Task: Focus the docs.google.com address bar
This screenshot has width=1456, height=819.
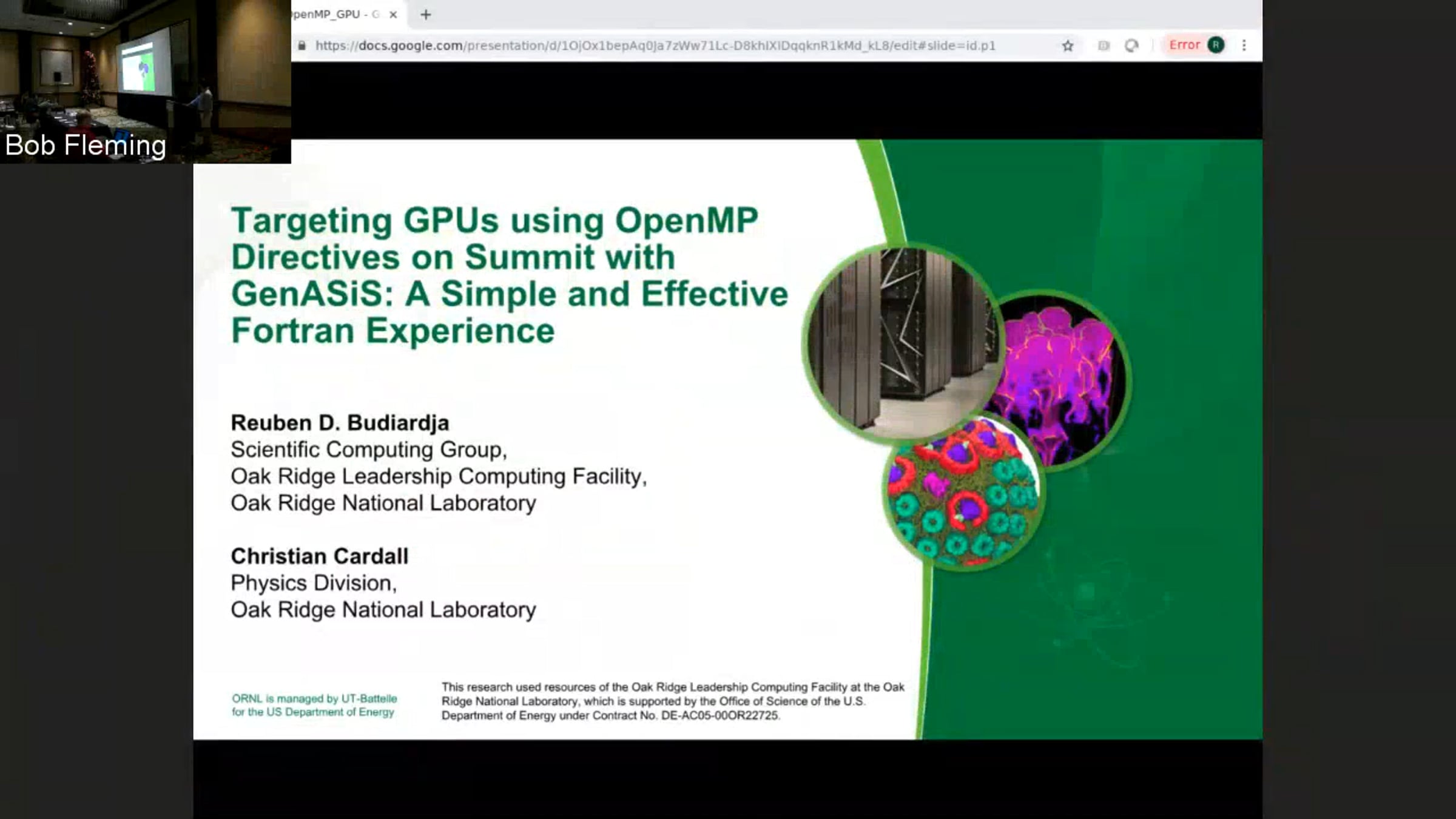Action: click(x=655, y=46)
